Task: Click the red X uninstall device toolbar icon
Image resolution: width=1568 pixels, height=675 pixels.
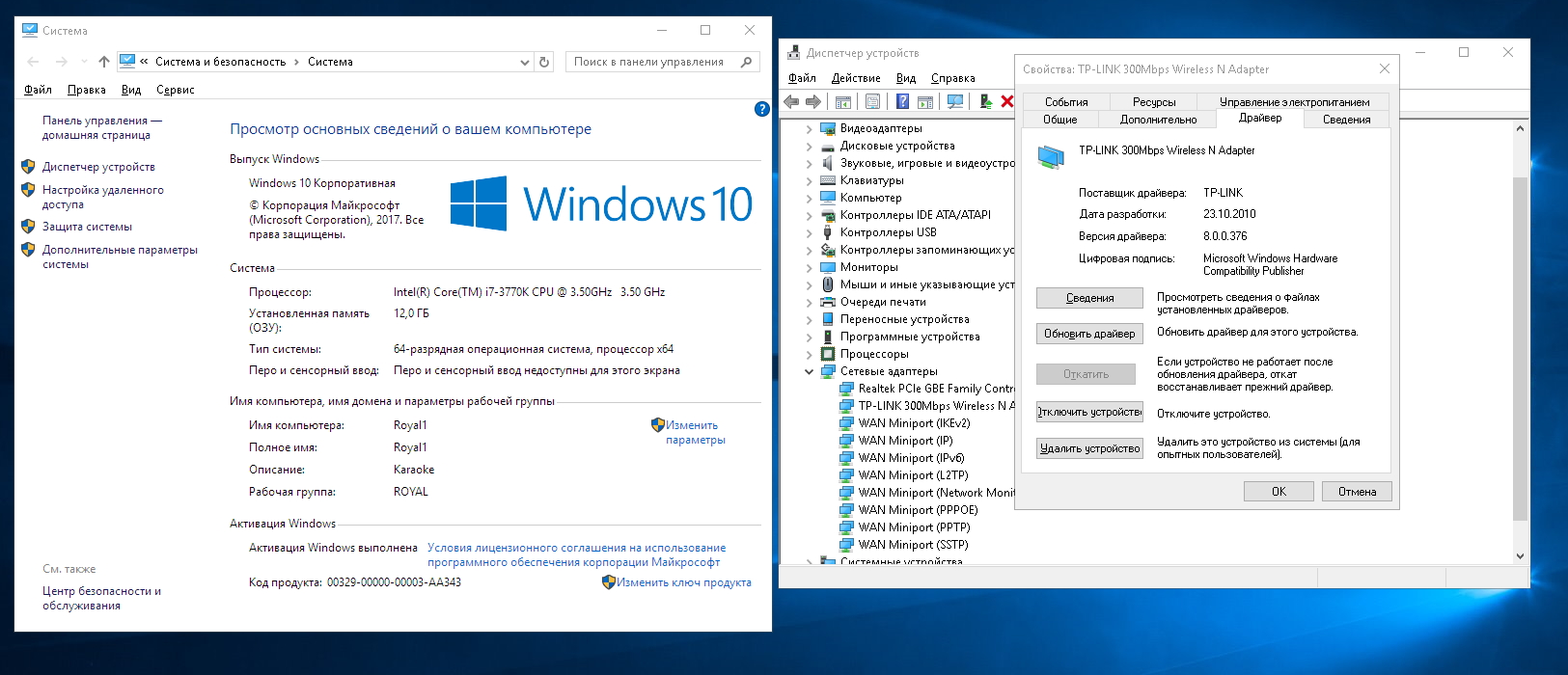Action: (x=1007, y=101)
